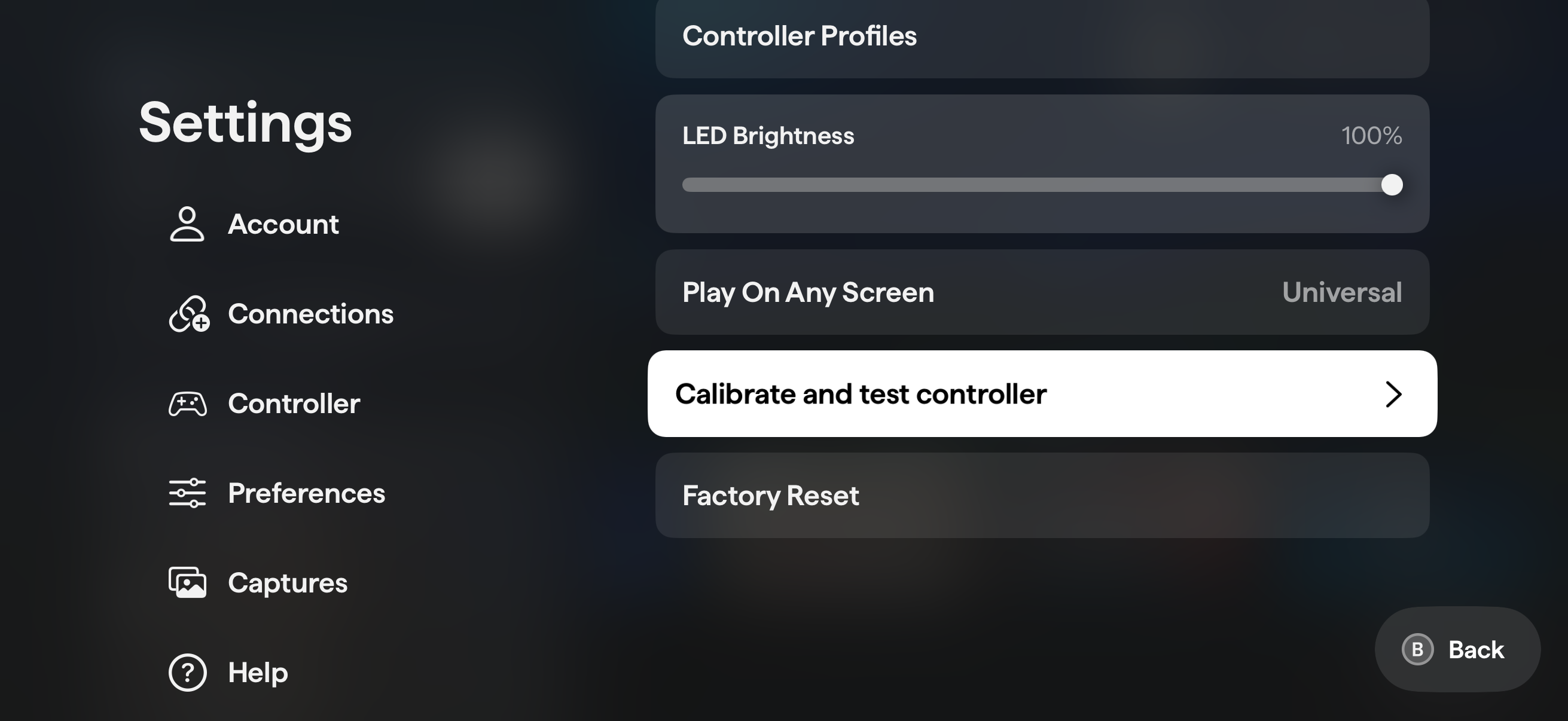
Task: Select the Preferences menu label
Action: (x=306, y=493)
